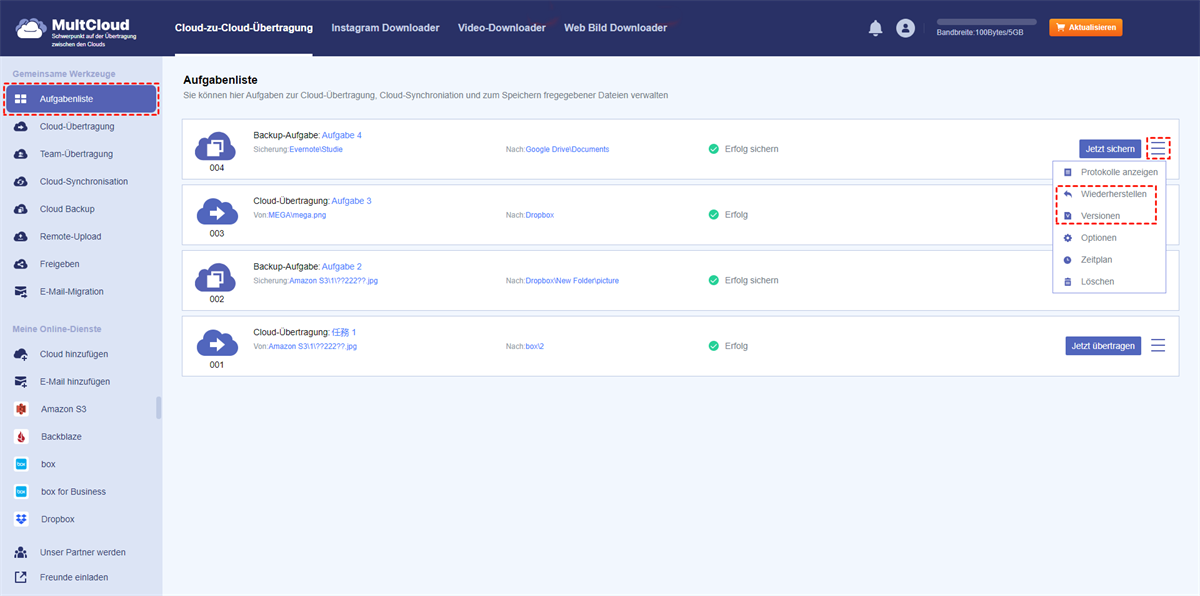This screenshot has width=1200, height=596.
Task: Choose Löschen in the task menu
Action: [x=1097, y=282]
